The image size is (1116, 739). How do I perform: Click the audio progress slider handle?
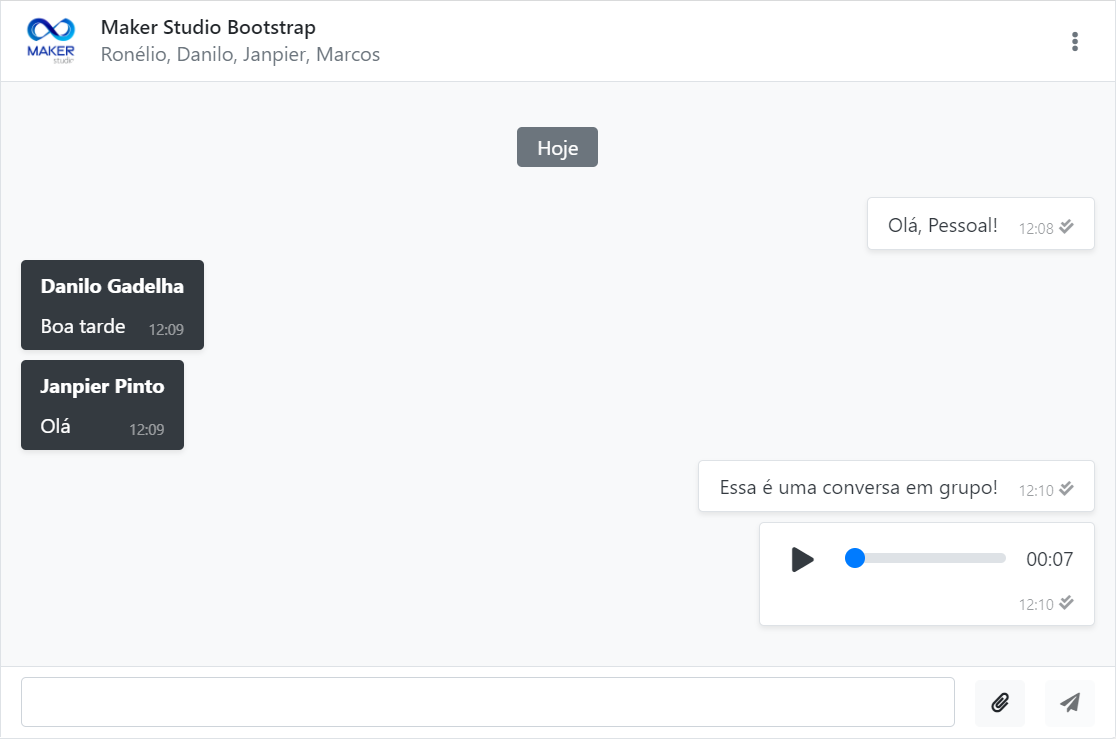coord(855,558)
